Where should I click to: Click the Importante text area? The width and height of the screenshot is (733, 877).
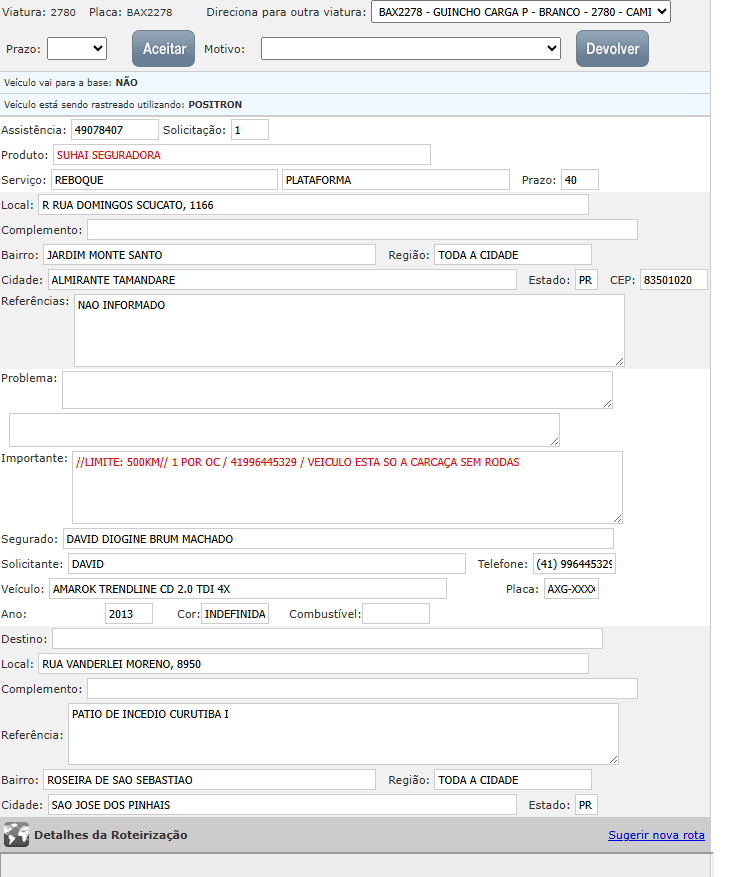coord(347,488)
